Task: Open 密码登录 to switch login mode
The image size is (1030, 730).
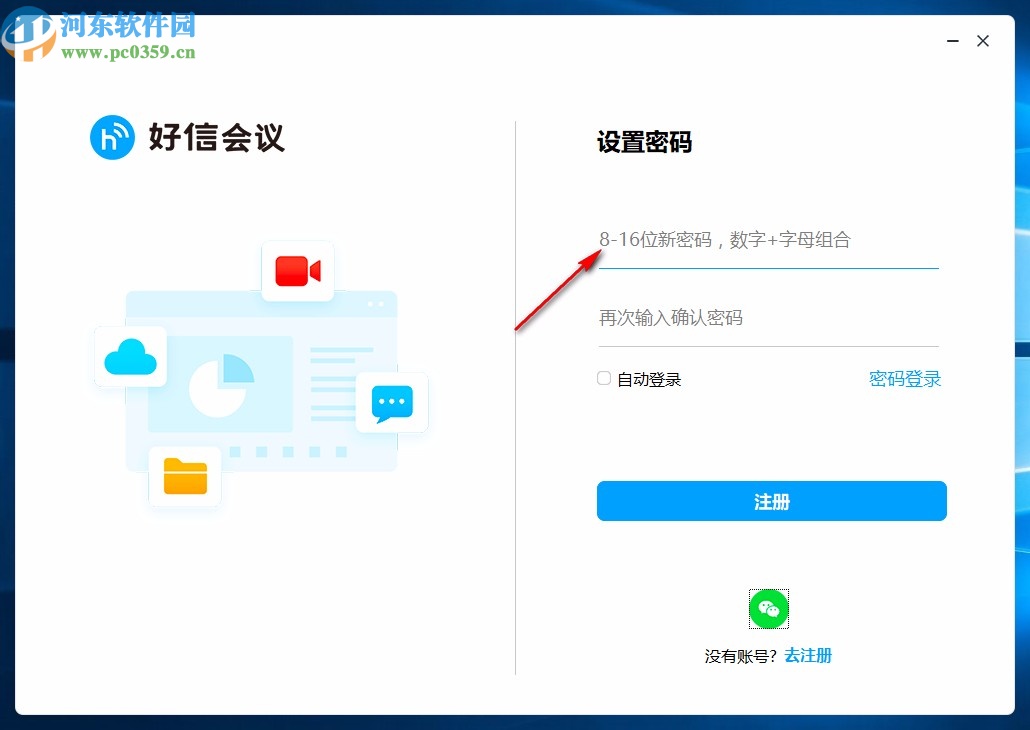Action: (x=904, y=379)
